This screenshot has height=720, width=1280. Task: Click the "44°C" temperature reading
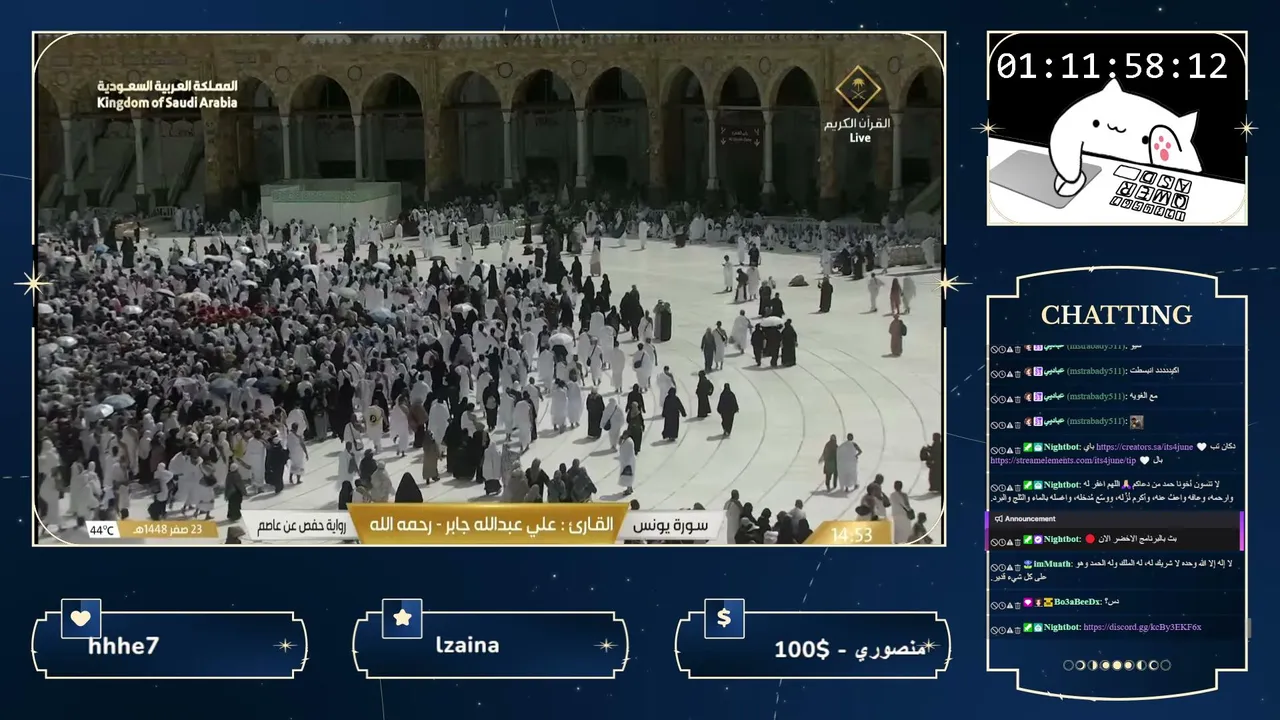(102, 530)
